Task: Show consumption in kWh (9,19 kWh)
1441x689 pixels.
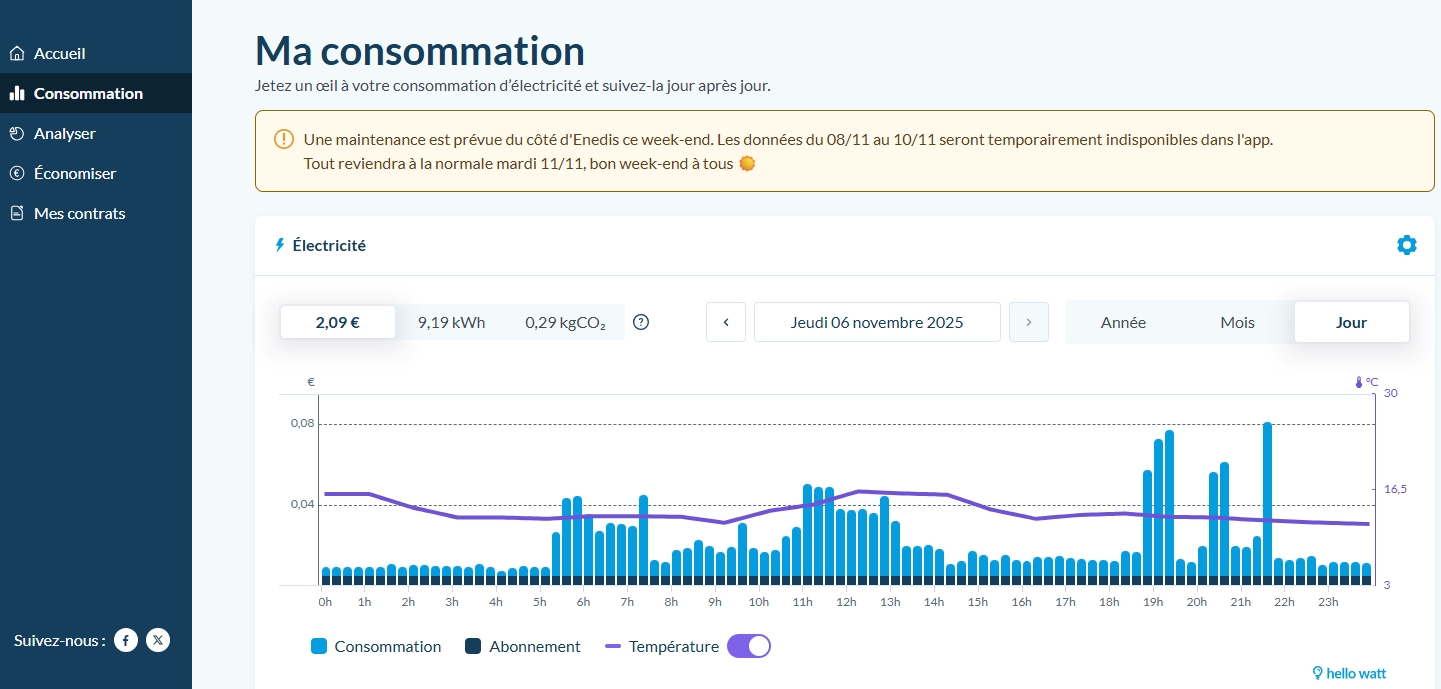Action: pos(451,322)
